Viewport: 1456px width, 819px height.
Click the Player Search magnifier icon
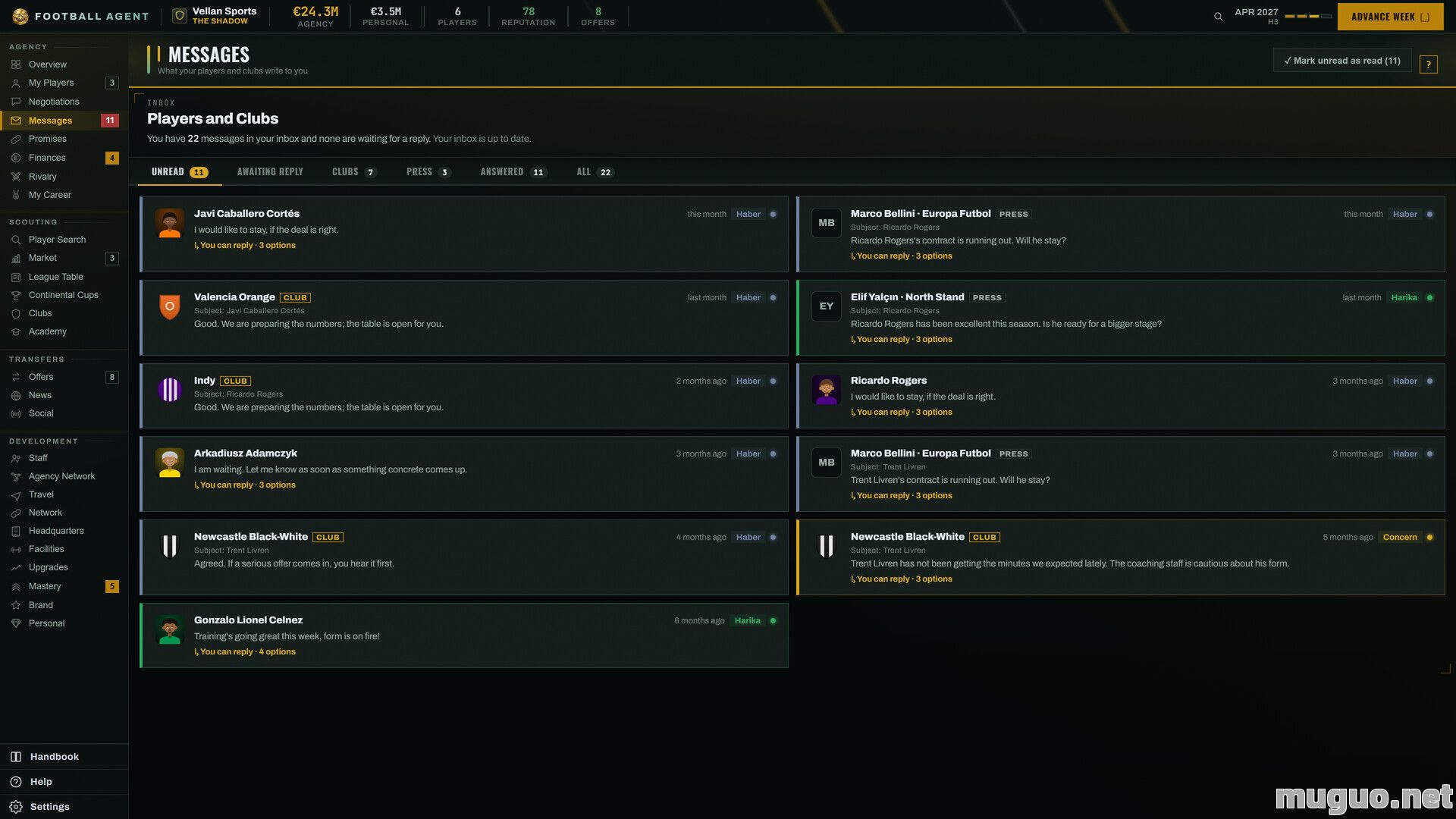pos(16,240)
